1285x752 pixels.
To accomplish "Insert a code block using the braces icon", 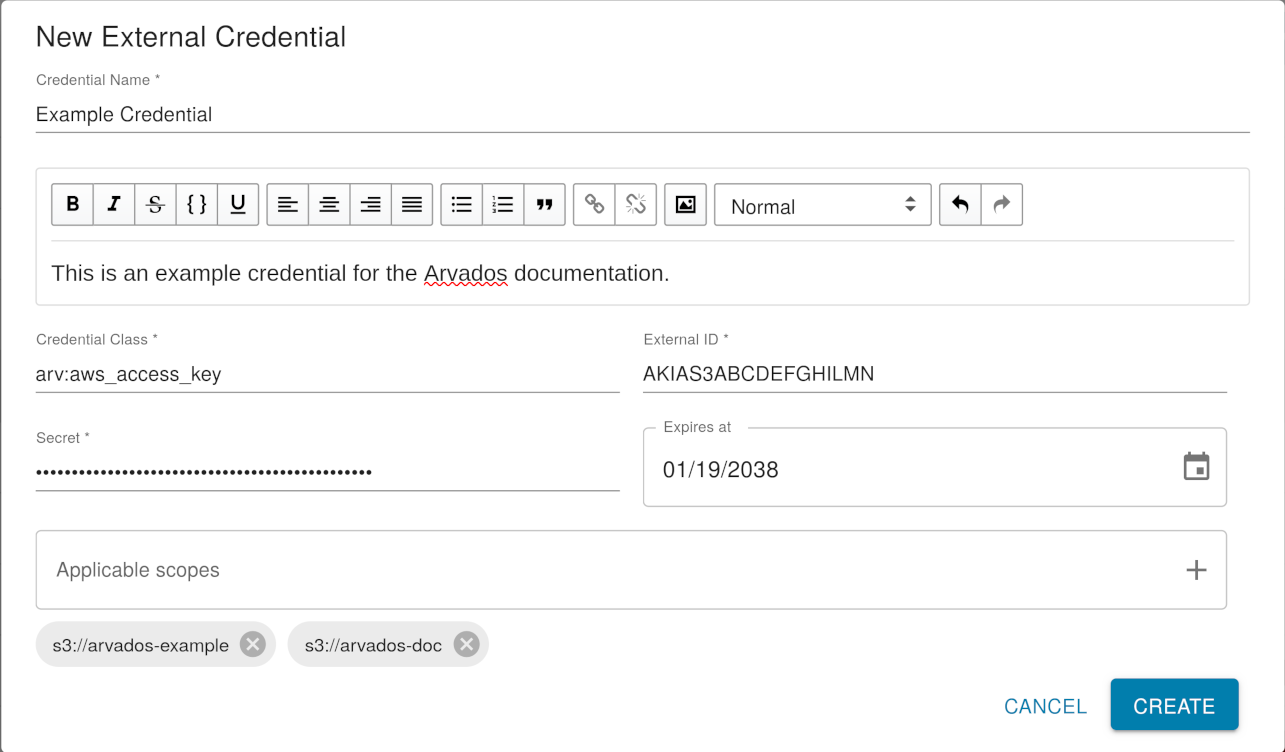I will [x=196, y=204].
